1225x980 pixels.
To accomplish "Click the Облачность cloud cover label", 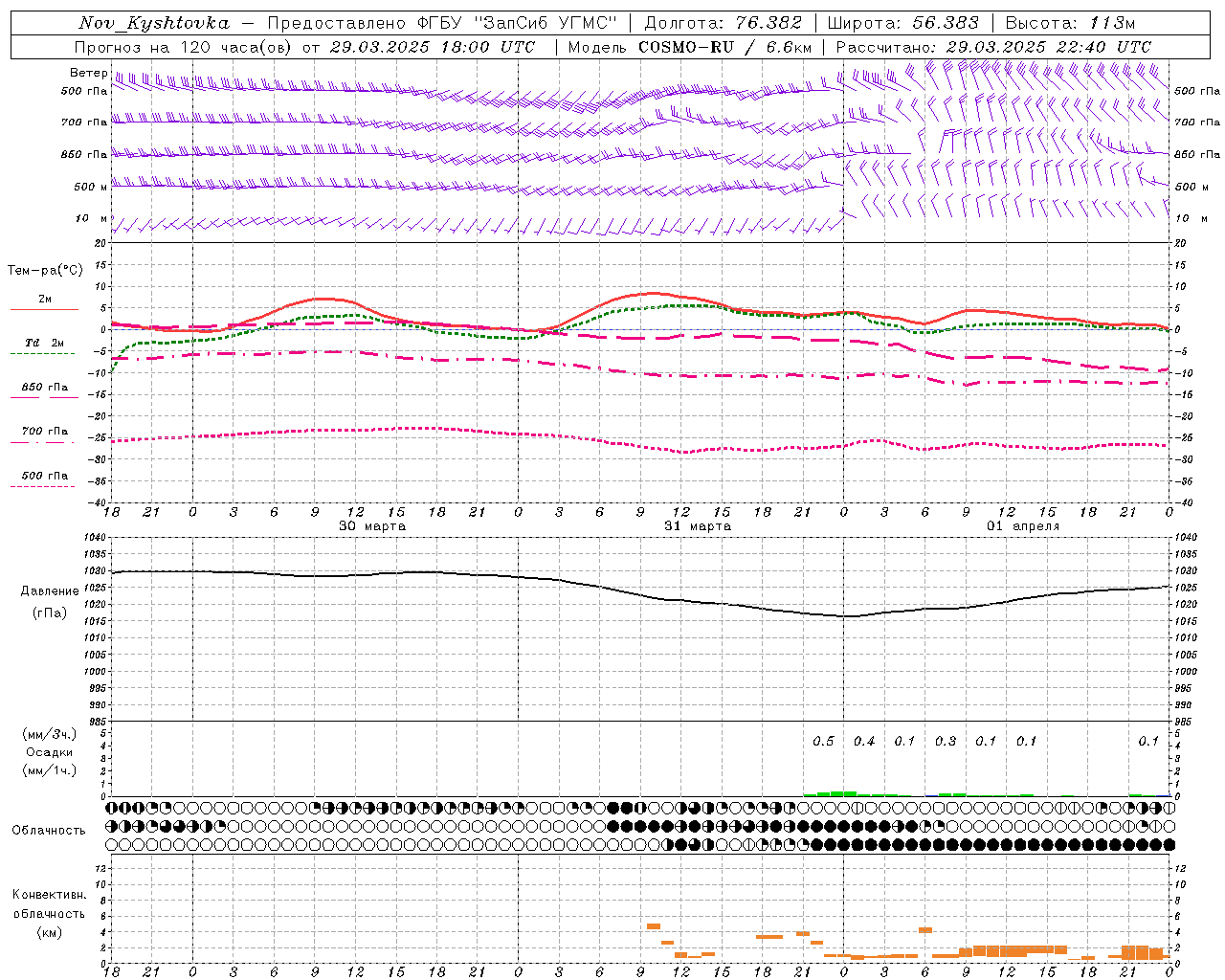I will point(49,830).
